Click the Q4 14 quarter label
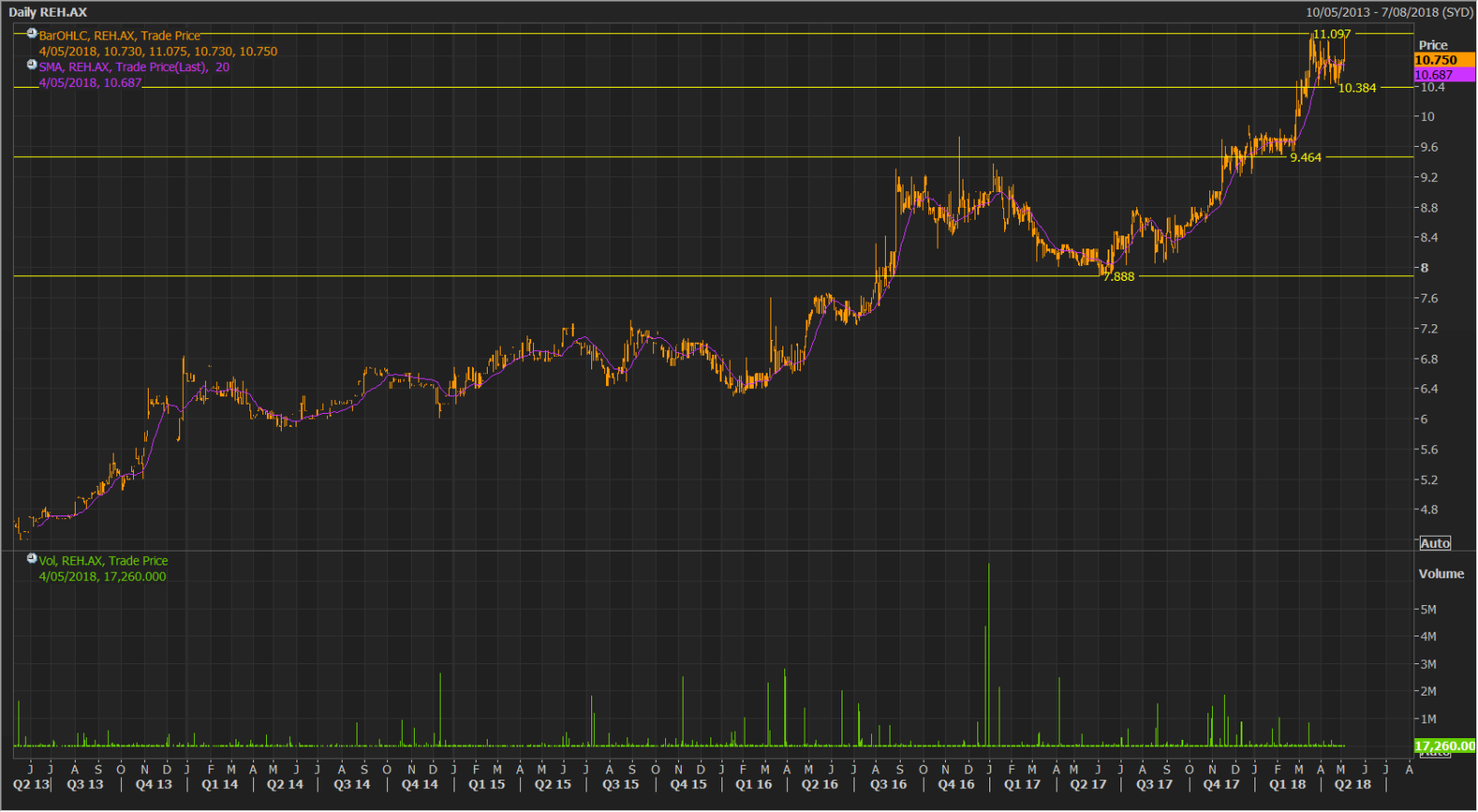The height and width of the screenshot is (812, 1478). pyautogui.click(x=420, y=784)
